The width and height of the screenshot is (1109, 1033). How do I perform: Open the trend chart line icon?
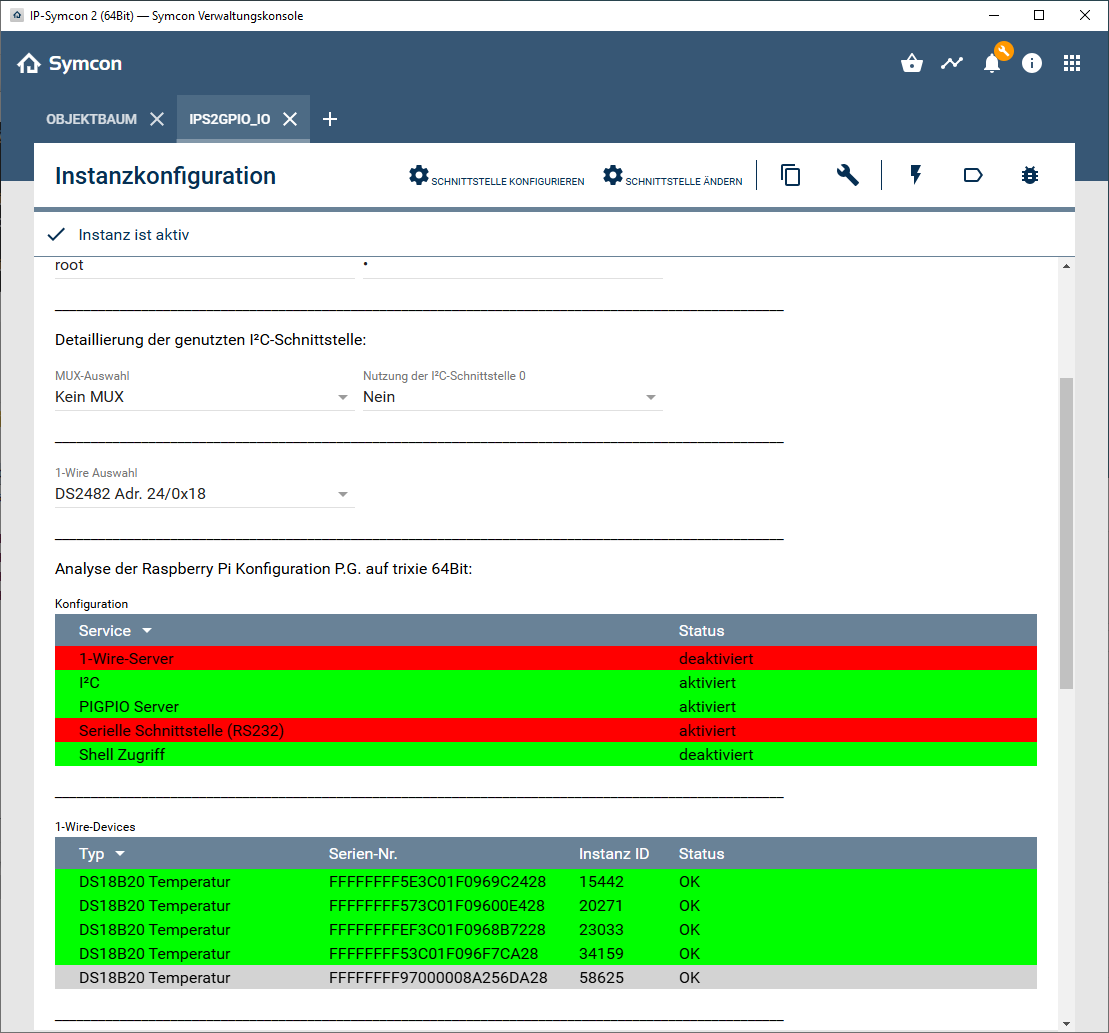(951, 63)
